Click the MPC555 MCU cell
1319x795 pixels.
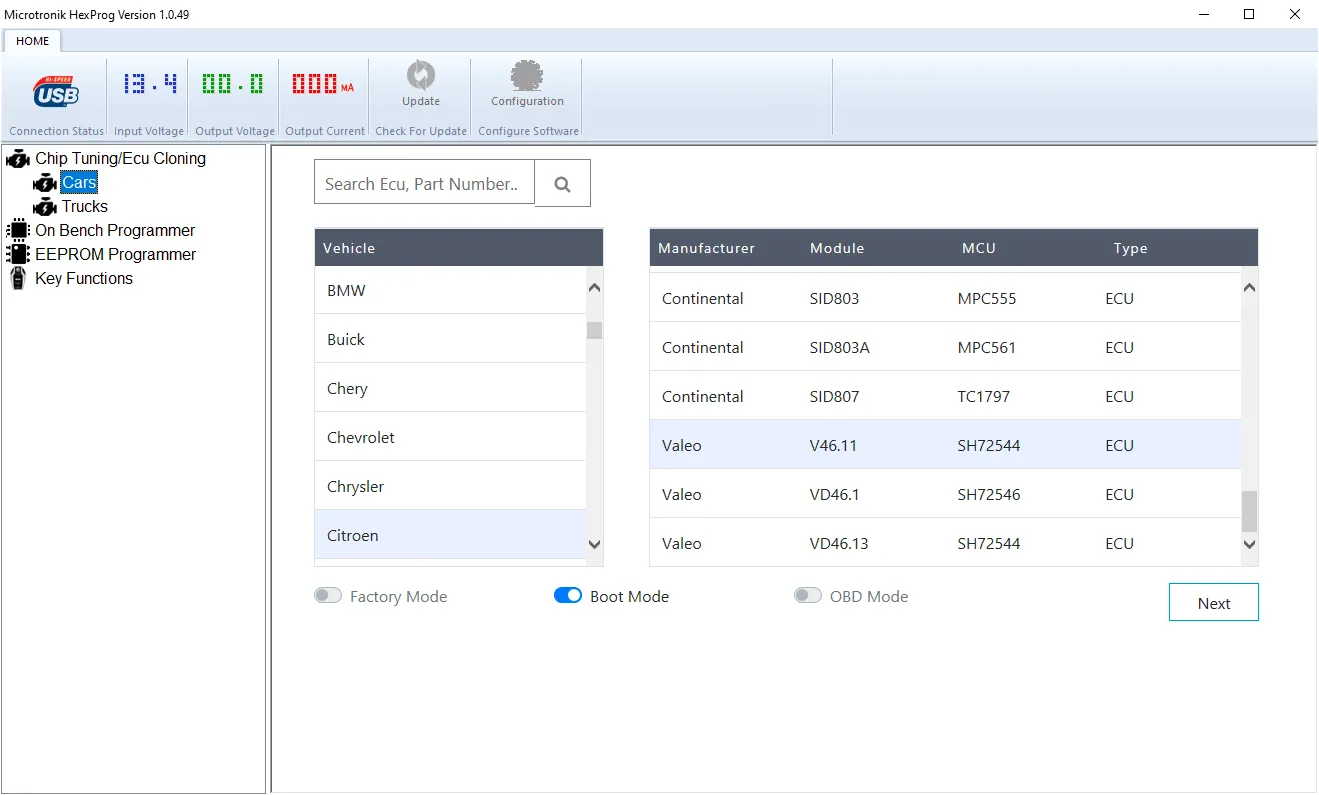[x=987, y=298]
